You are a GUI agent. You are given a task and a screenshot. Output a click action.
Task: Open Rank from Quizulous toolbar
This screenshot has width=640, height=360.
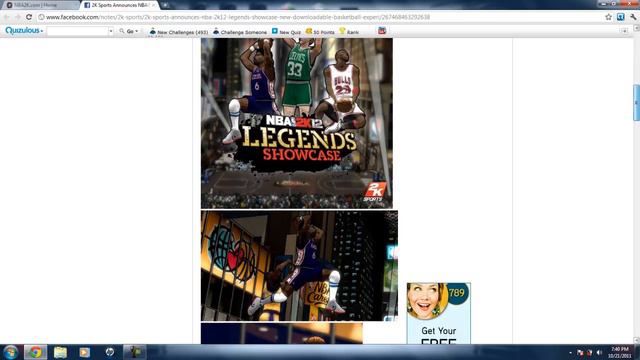click(349, 31)
